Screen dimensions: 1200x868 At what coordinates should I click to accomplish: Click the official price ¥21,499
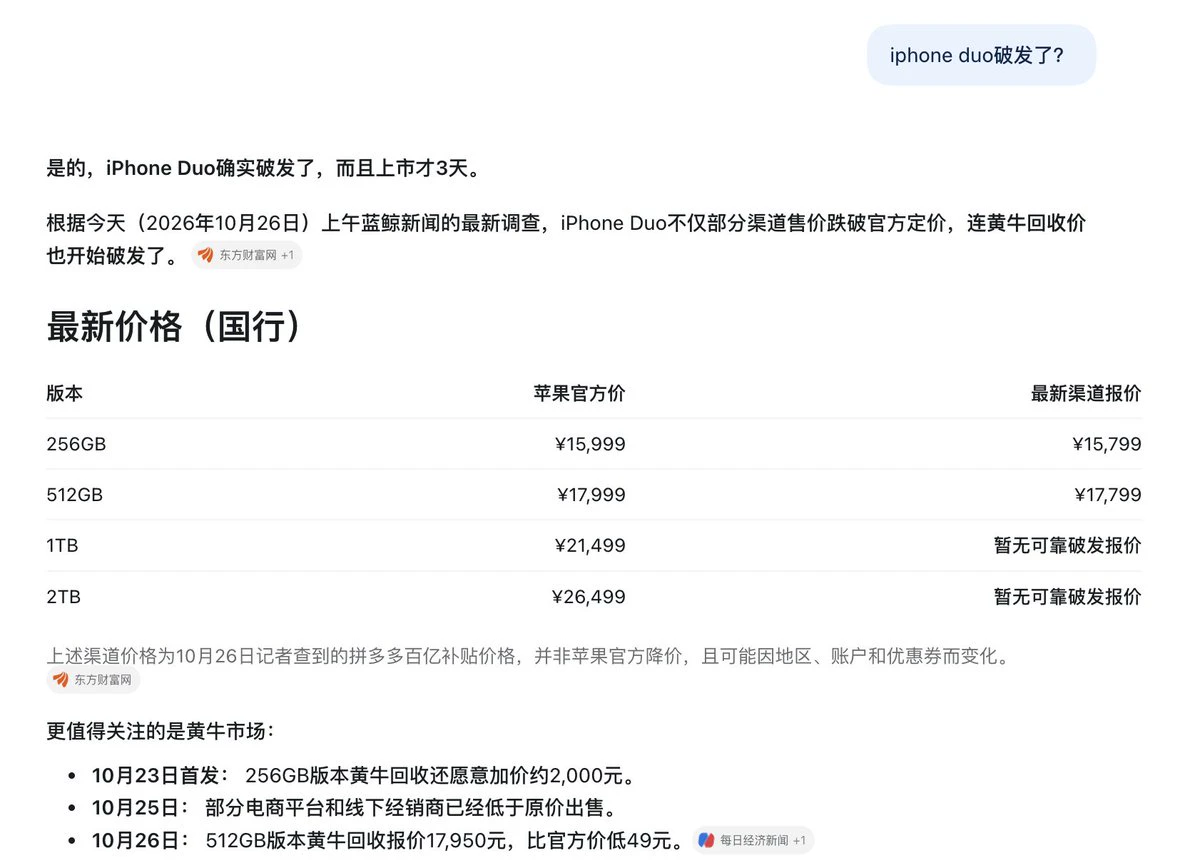pyautogui.click(x=590, y=546)
